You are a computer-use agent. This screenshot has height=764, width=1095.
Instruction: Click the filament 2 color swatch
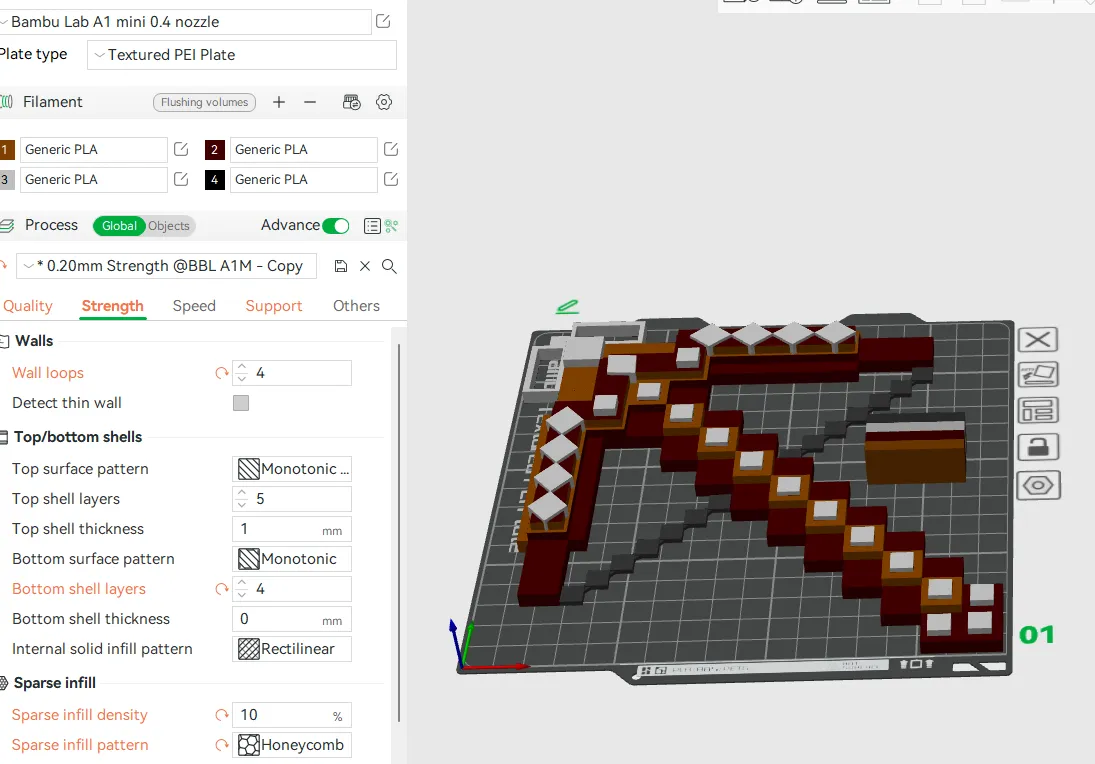coord(214,149)
